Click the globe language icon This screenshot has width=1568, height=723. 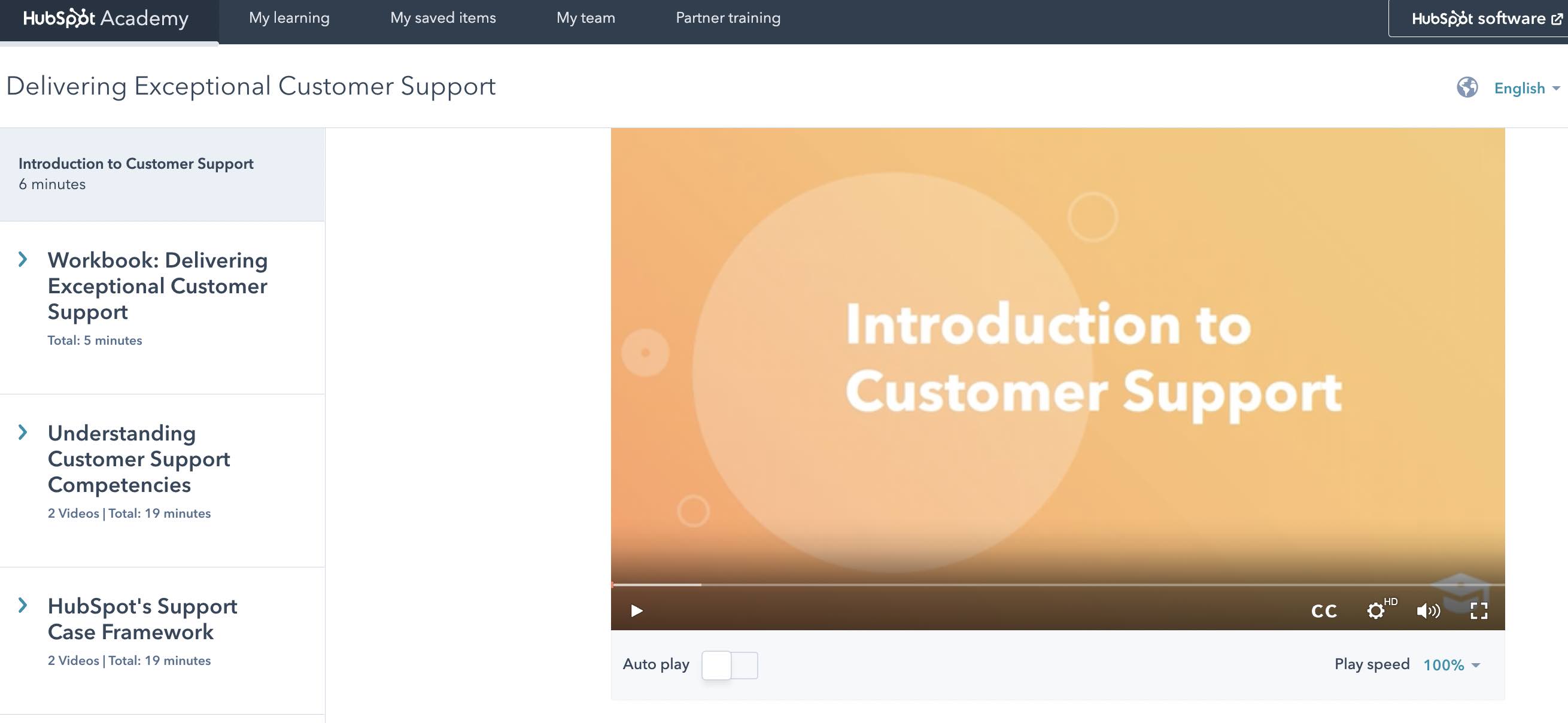click(x=1467, y=88)
